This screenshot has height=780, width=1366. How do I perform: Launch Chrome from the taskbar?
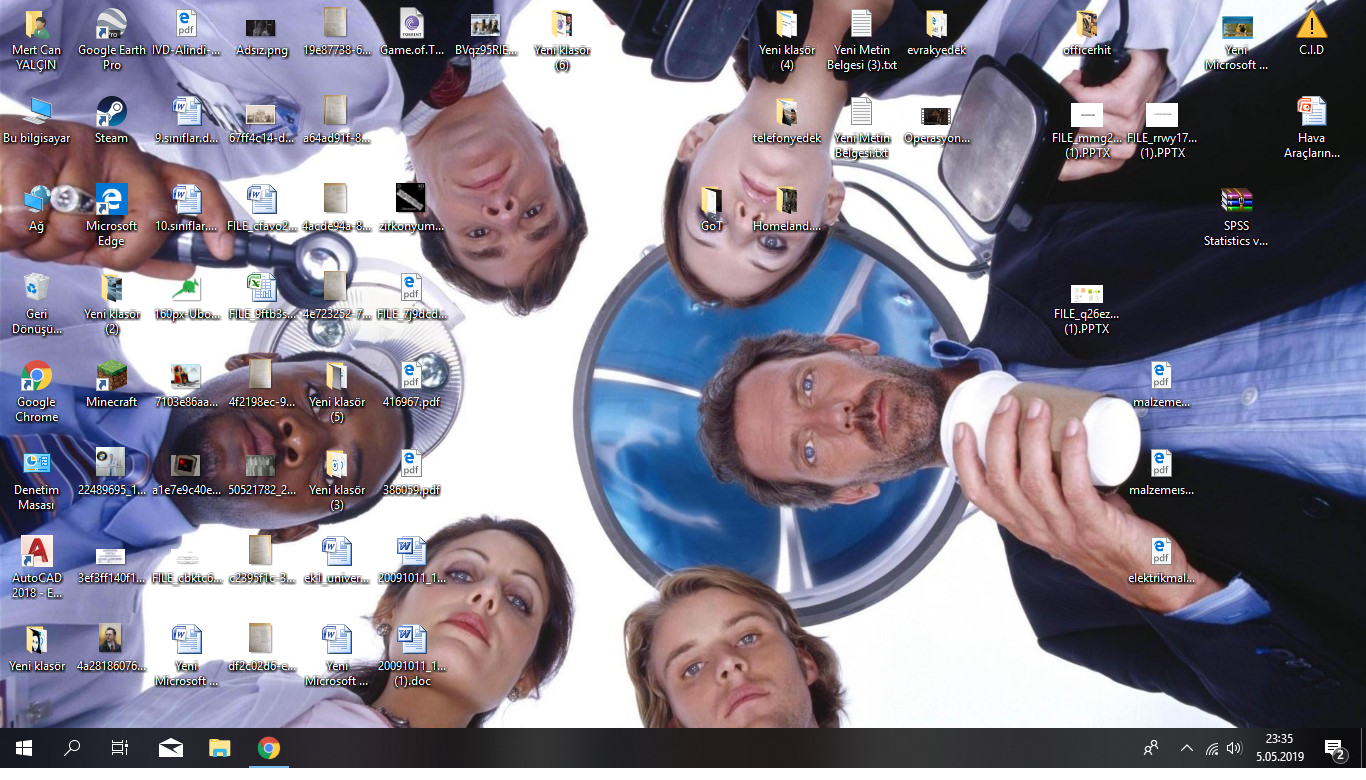(x=268, y=748)
